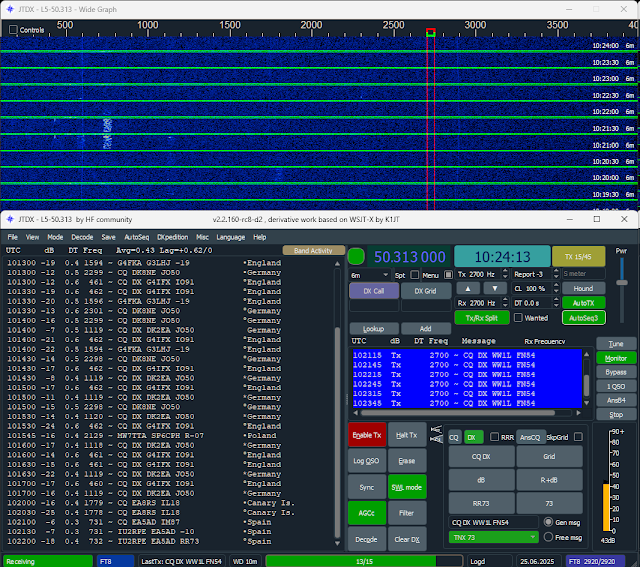
Task: Toggle the Menu checkbox
Action: point(448,275)
